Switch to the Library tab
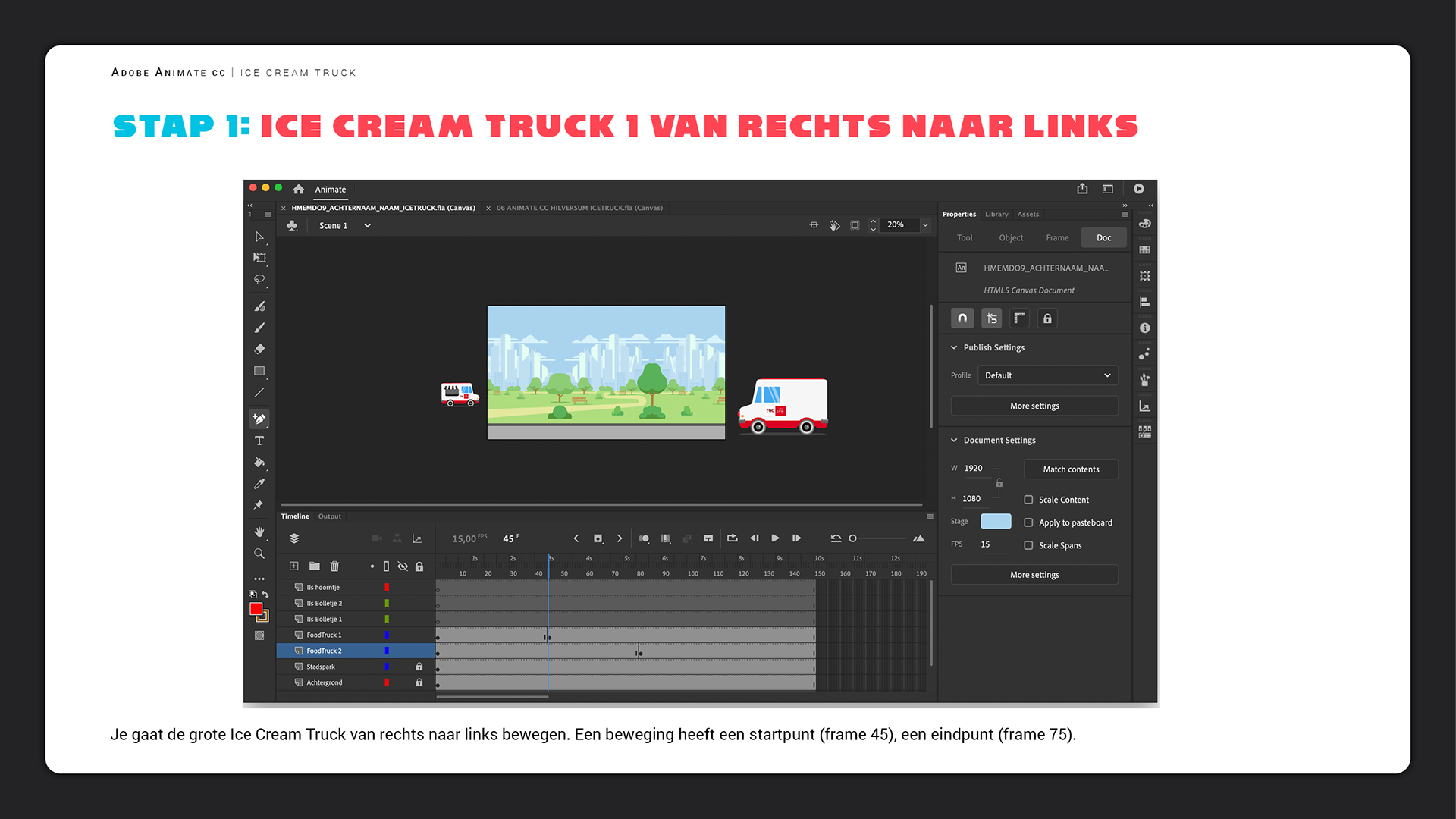The height and width of the screenshot is (819, 1456). click(996, 215)
